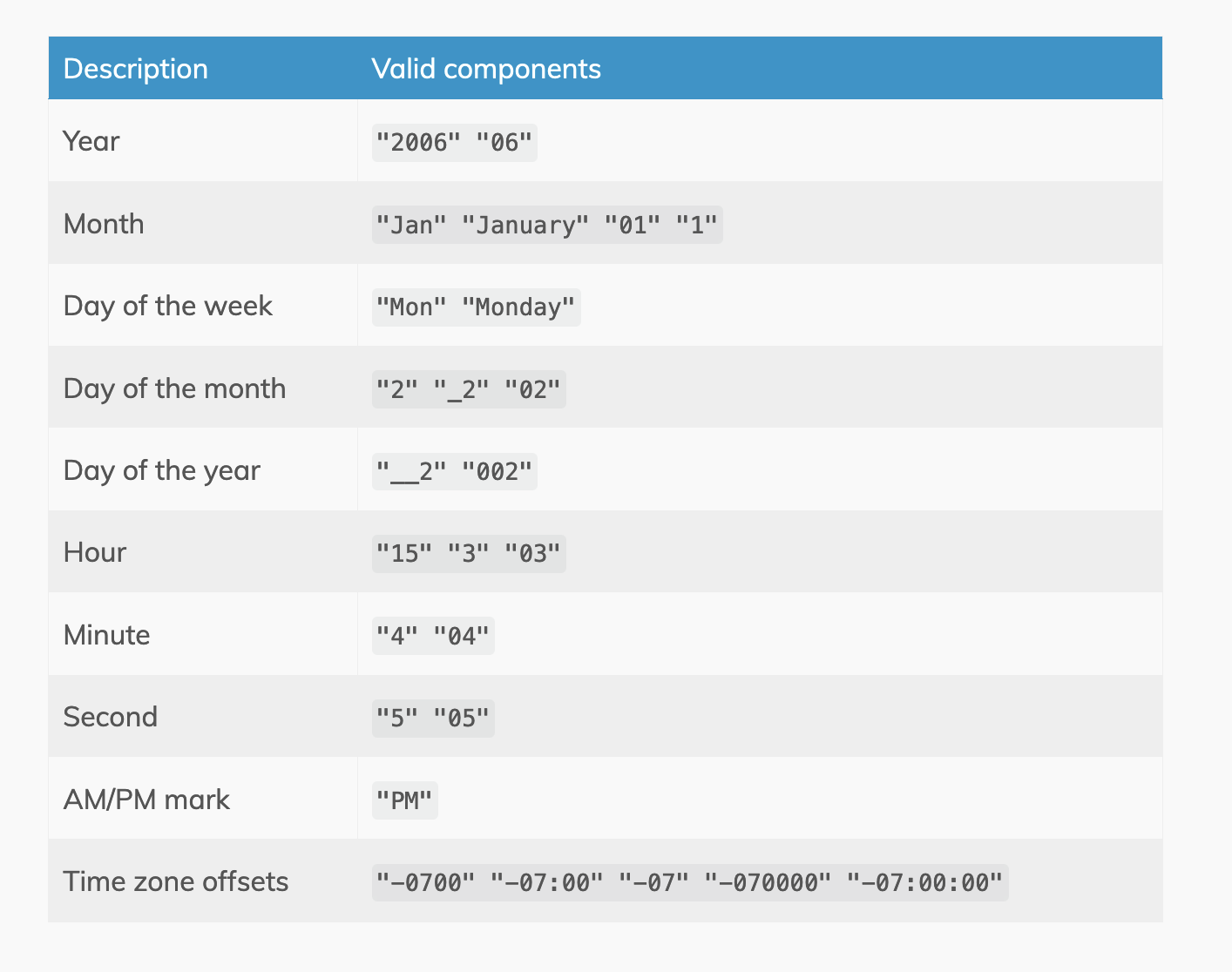Screen dimensions: 1232x972
Task: Select the Day of the year label
Action: 162,470
